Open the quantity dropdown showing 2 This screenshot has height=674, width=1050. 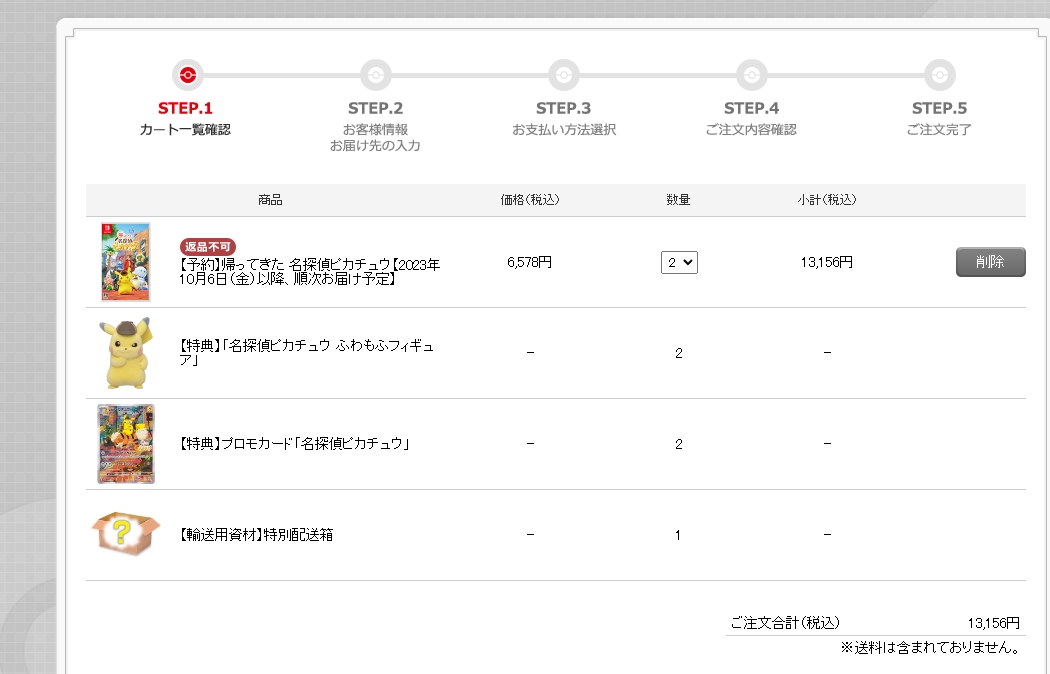[679, 262]
